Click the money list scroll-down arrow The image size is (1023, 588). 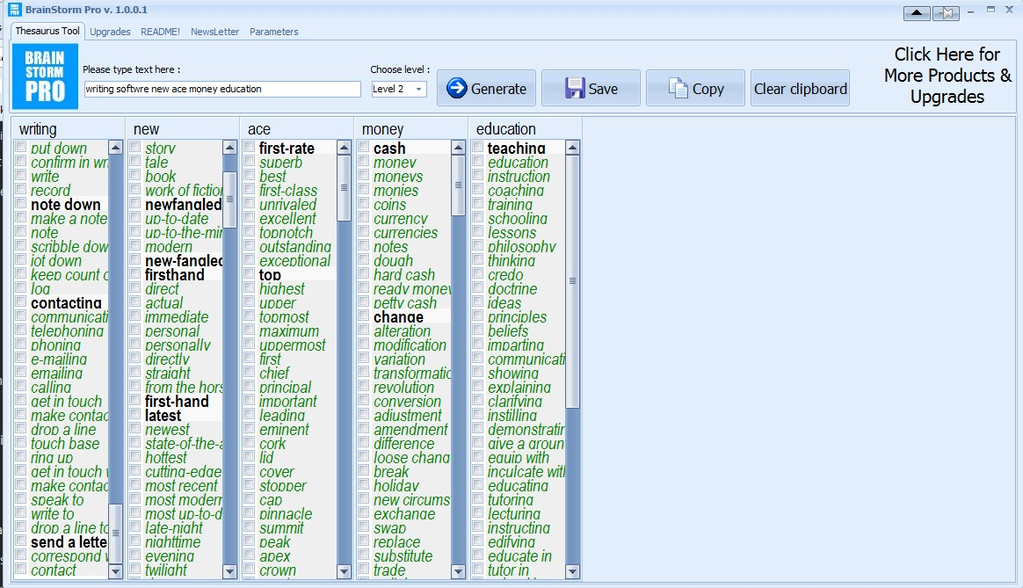pos(458,571)
